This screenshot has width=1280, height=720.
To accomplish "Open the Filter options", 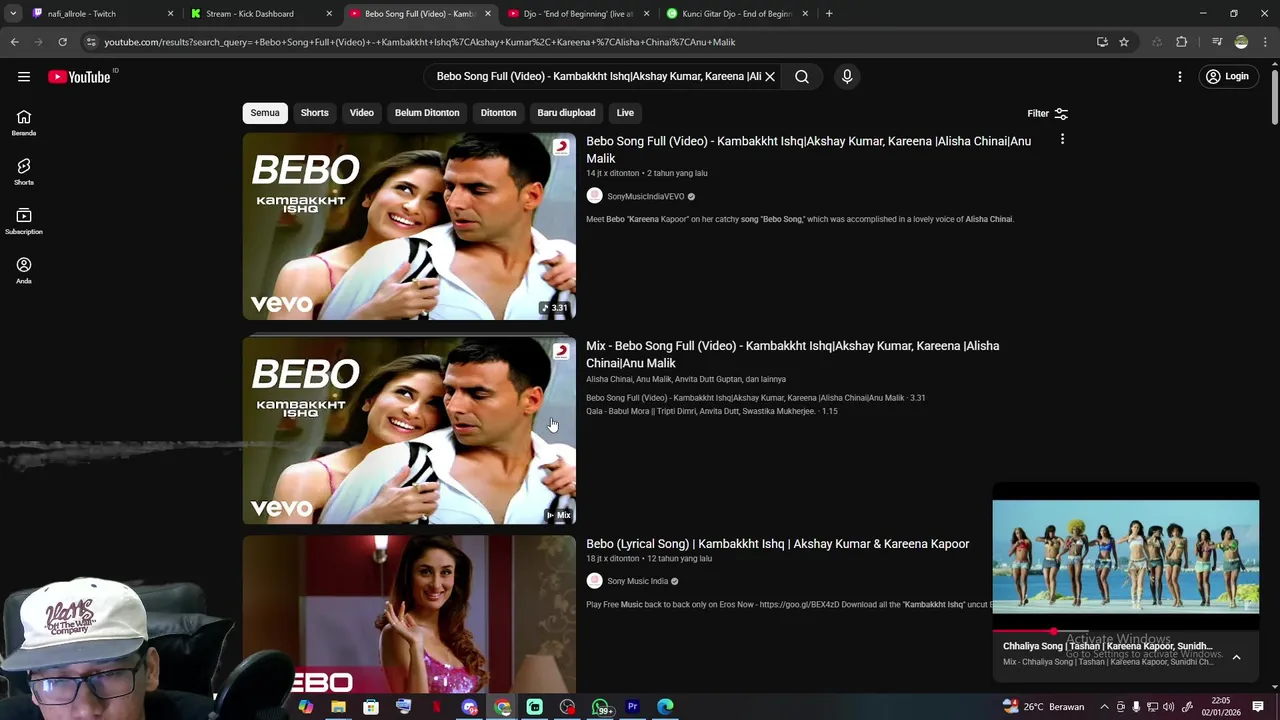I will coord(1047,113).
